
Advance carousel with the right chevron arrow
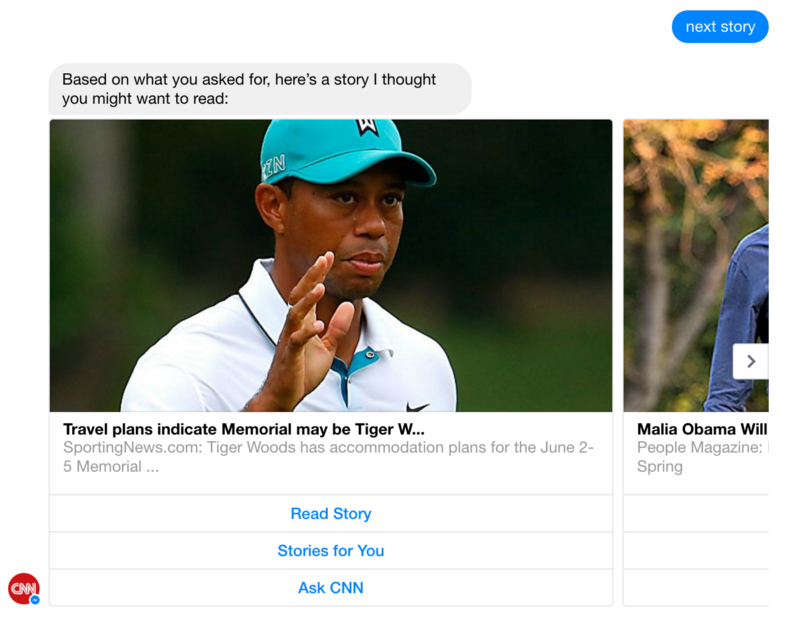tap(751, 361)
